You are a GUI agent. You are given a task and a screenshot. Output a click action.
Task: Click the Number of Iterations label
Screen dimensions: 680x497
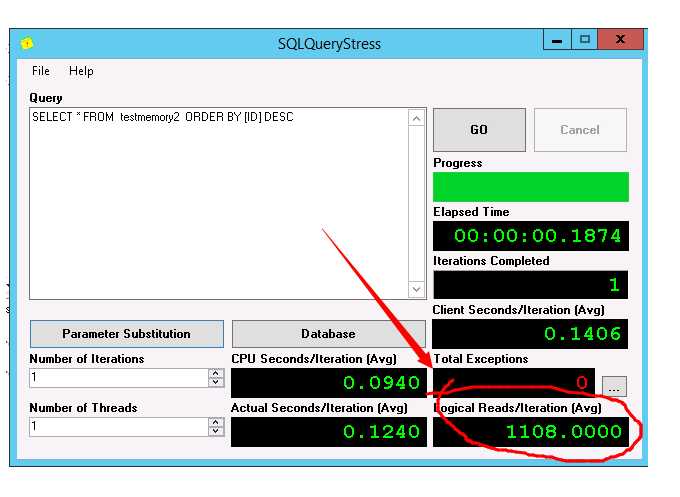click(87, 359)
